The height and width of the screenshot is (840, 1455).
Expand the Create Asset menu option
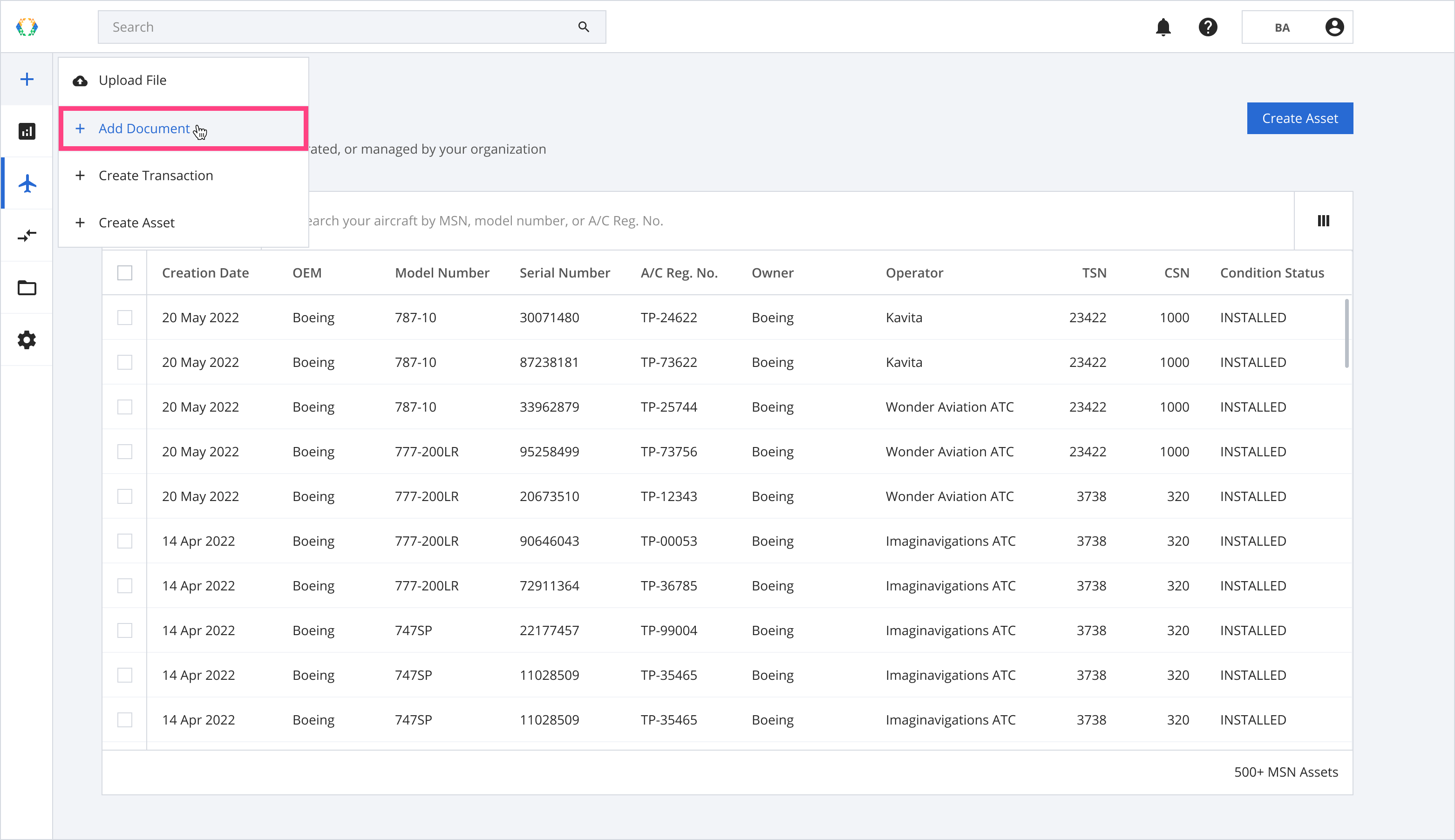click(137, 222)
